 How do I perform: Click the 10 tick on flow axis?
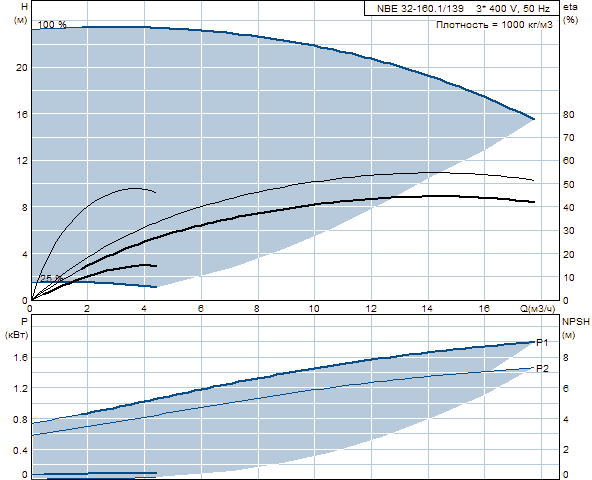[x=314, y=309]
